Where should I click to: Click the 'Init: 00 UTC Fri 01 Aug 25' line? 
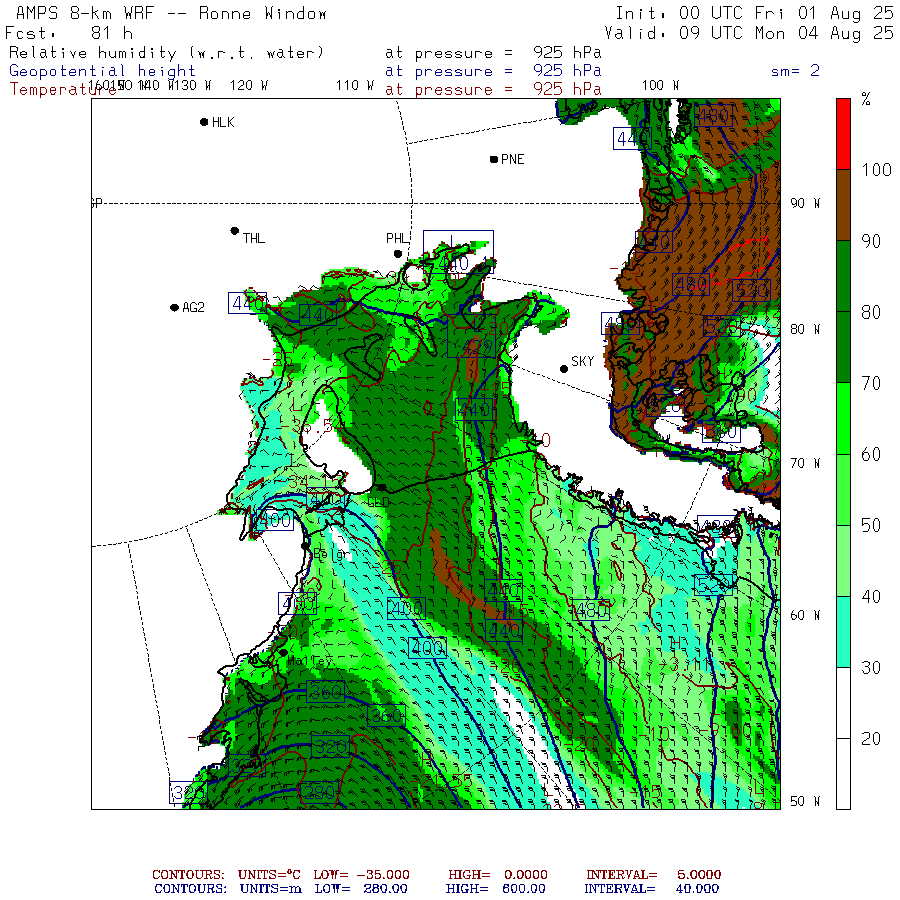[754, 13]
